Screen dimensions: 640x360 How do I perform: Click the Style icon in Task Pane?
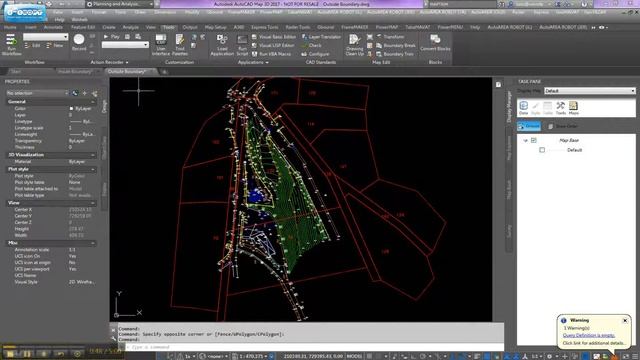pos(536,108)
